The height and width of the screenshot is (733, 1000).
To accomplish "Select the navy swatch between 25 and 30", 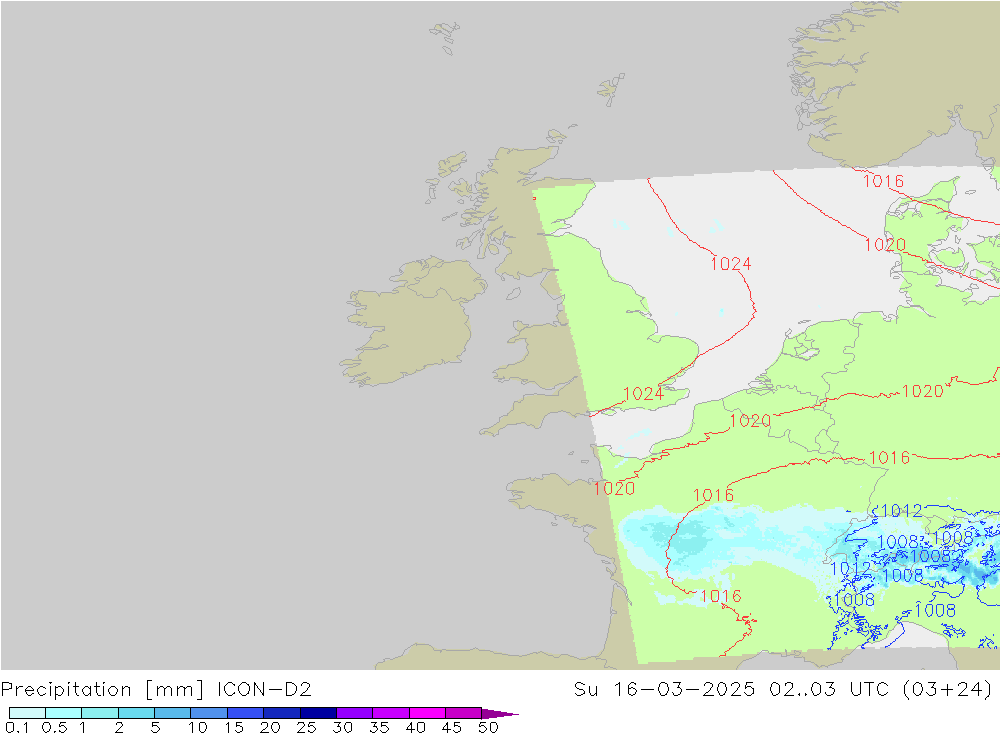I will (318, 713).
